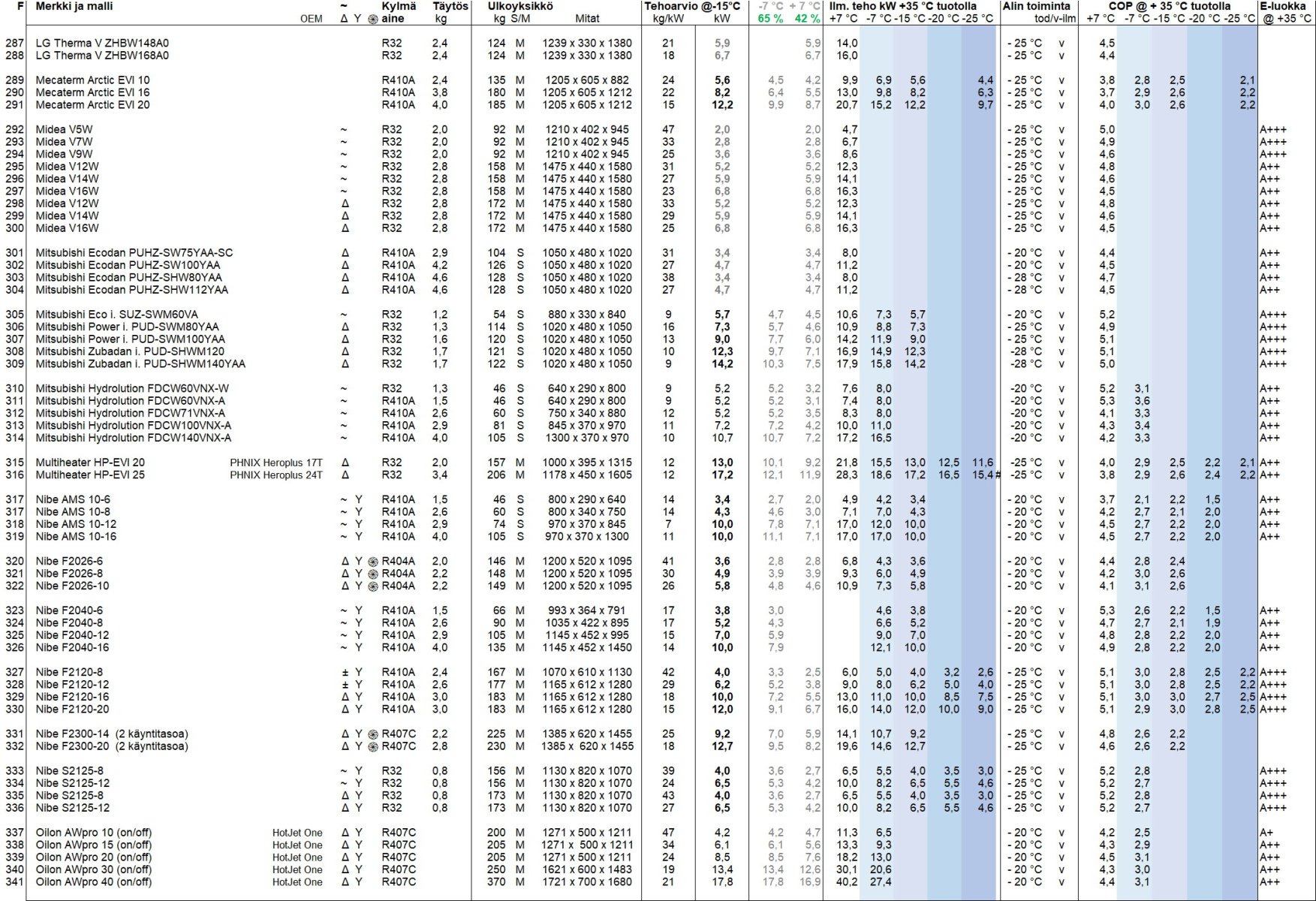This screenshot has width=1316, height=901.
Task: Click the Merkki ja malli column header
Action: tap(74, 6)
